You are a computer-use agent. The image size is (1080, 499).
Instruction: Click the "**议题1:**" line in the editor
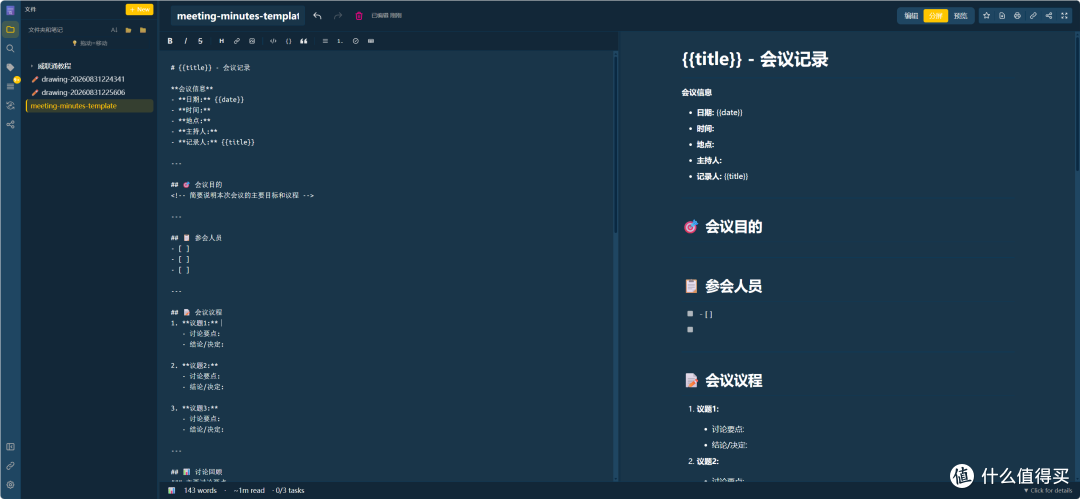coord(196,323)
